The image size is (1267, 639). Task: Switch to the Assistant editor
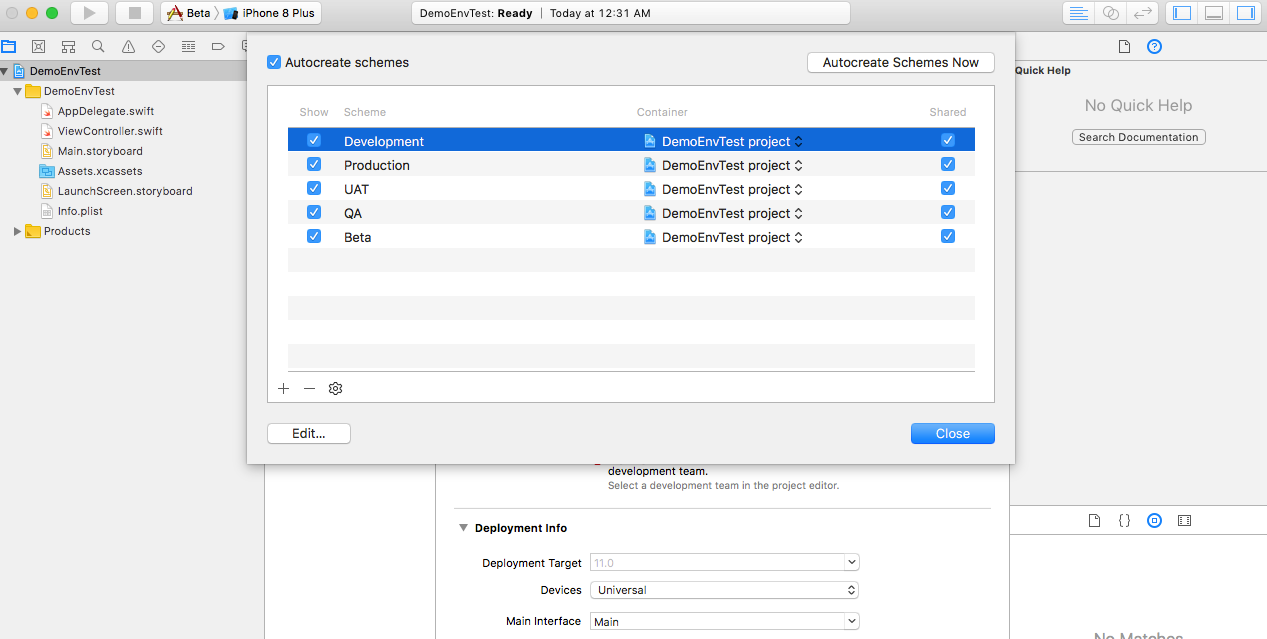pos(1110,13)
